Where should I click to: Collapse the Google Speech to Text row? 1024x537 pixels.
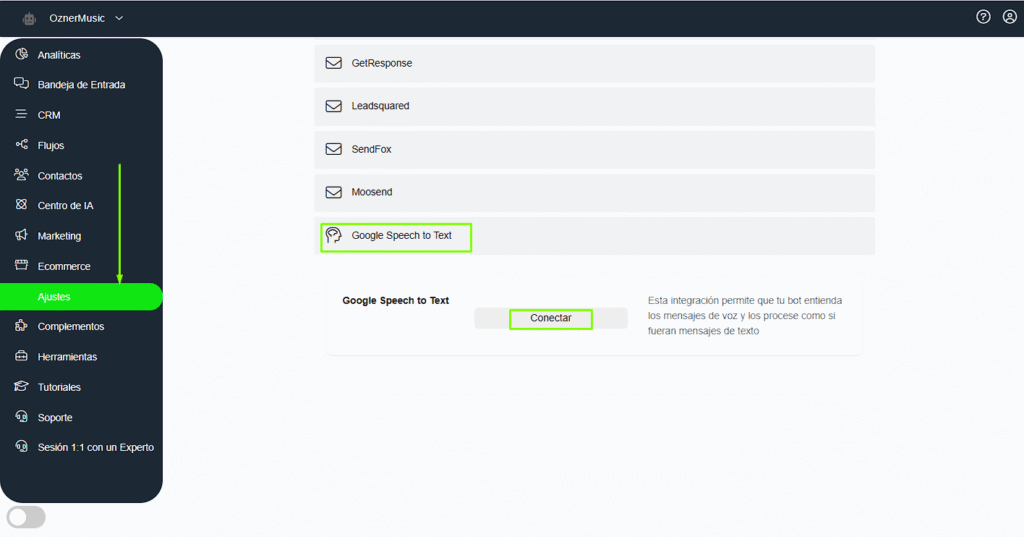pos(594,236)
